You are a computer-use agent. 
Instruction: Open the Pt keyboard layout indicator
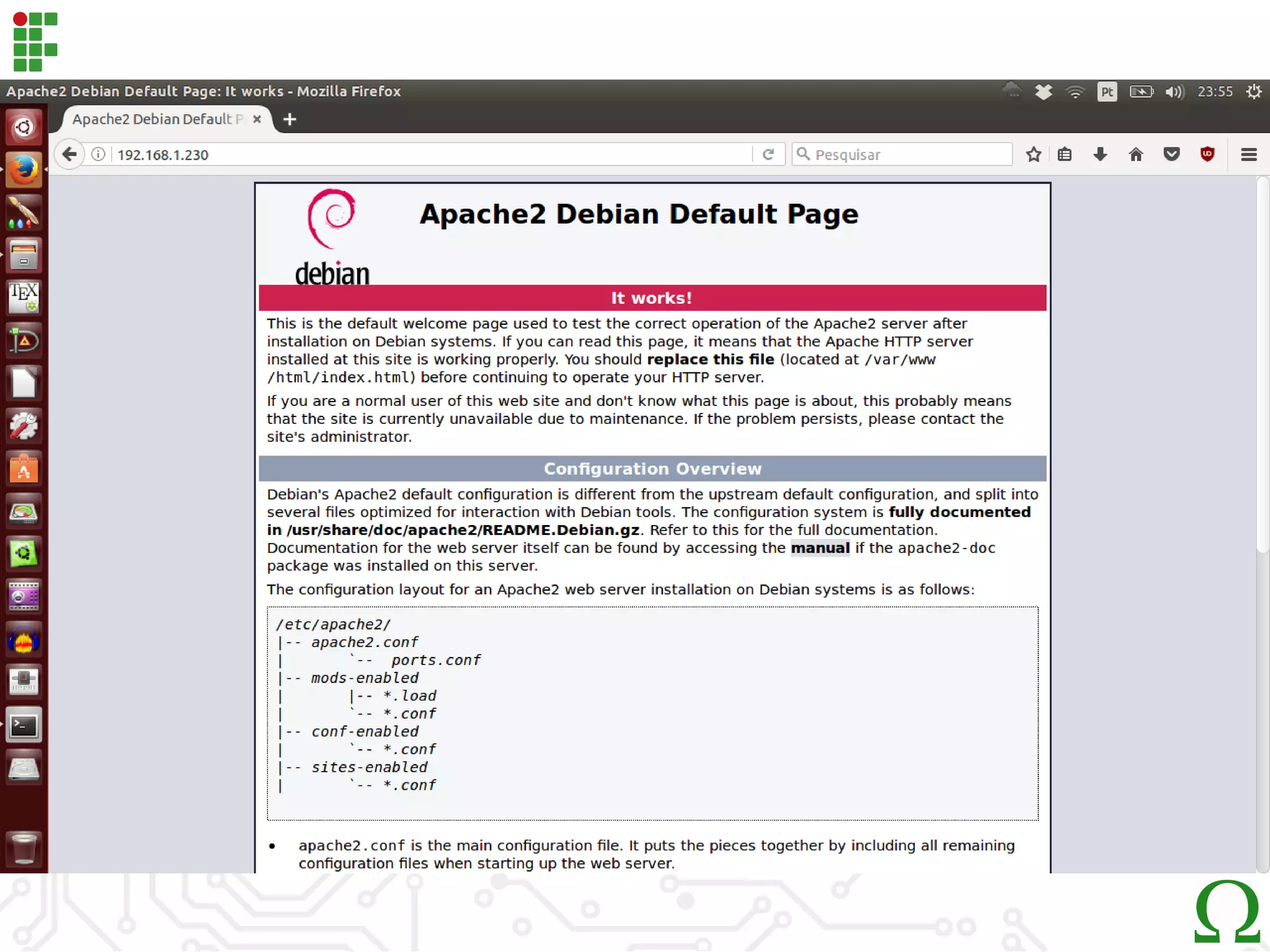coord(1107,92)
